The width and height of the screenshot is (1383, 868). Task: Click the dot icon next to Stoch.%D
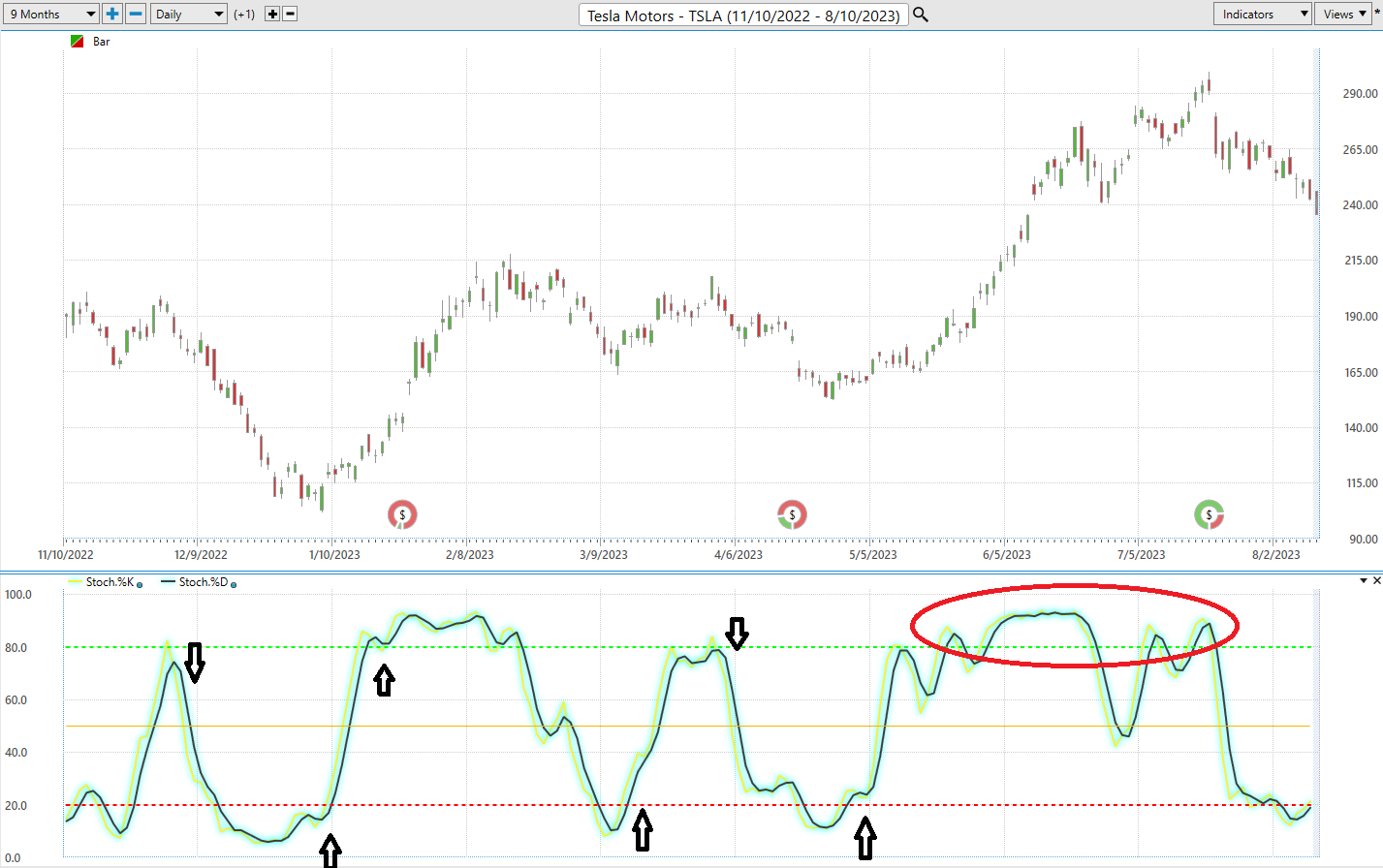tap(234, 584)
